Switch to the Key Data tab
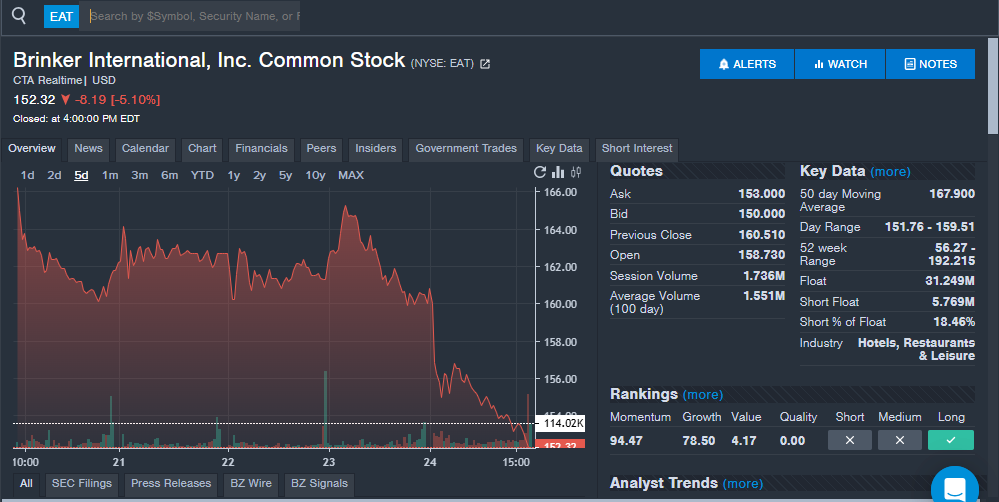 pos(559,148)
